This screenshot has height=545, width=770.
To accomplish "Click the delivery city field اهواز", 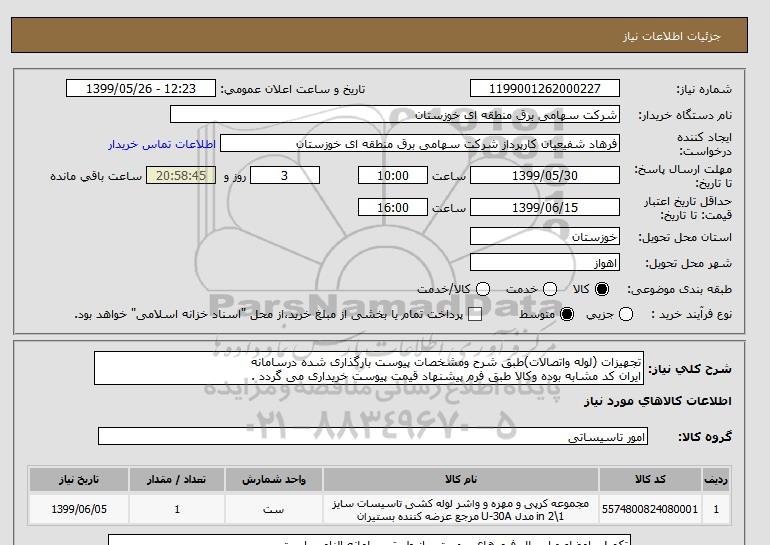I will point(545,263).
